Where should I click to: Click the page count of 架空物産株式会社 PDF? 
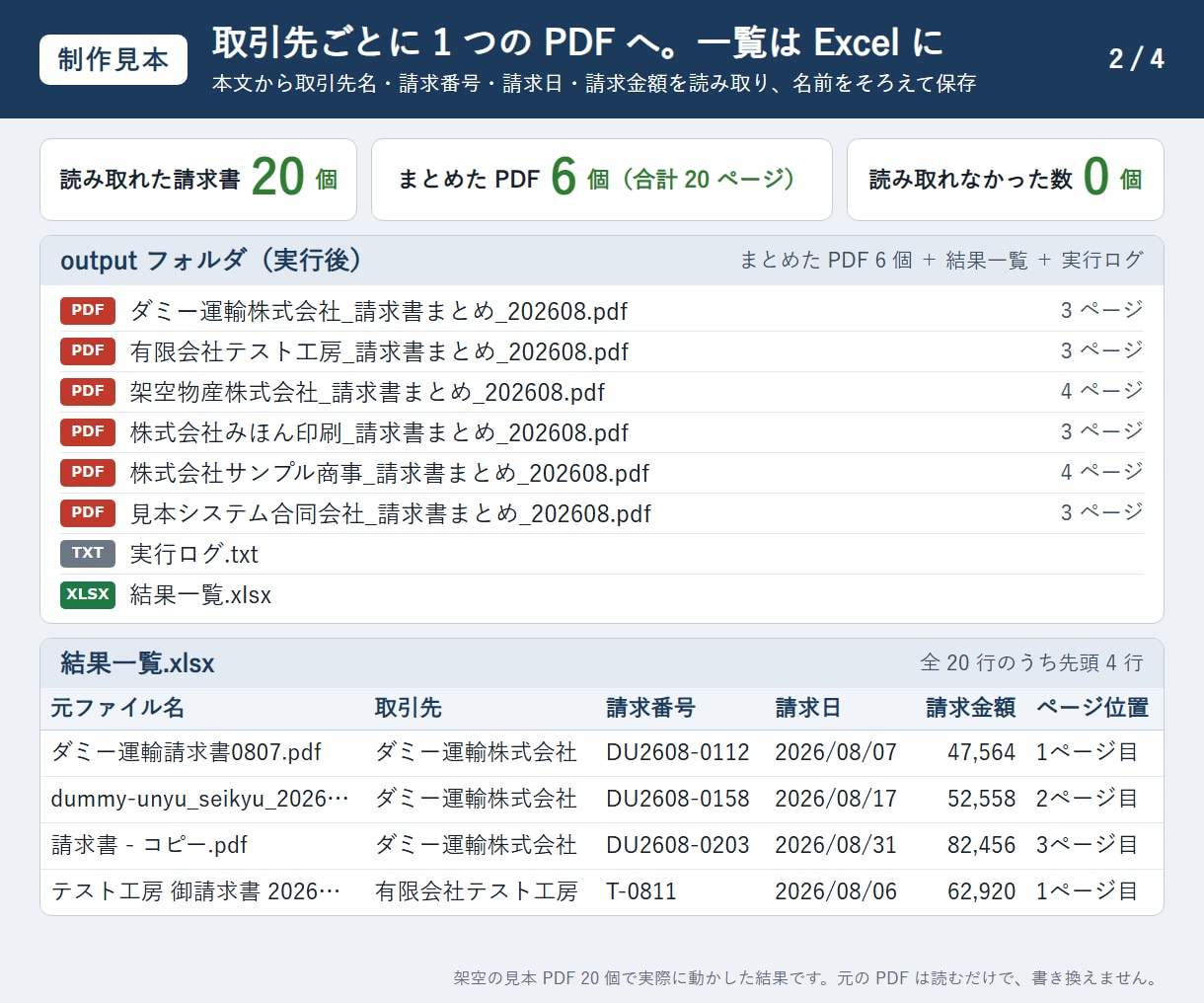click(x=1101, y=392)
